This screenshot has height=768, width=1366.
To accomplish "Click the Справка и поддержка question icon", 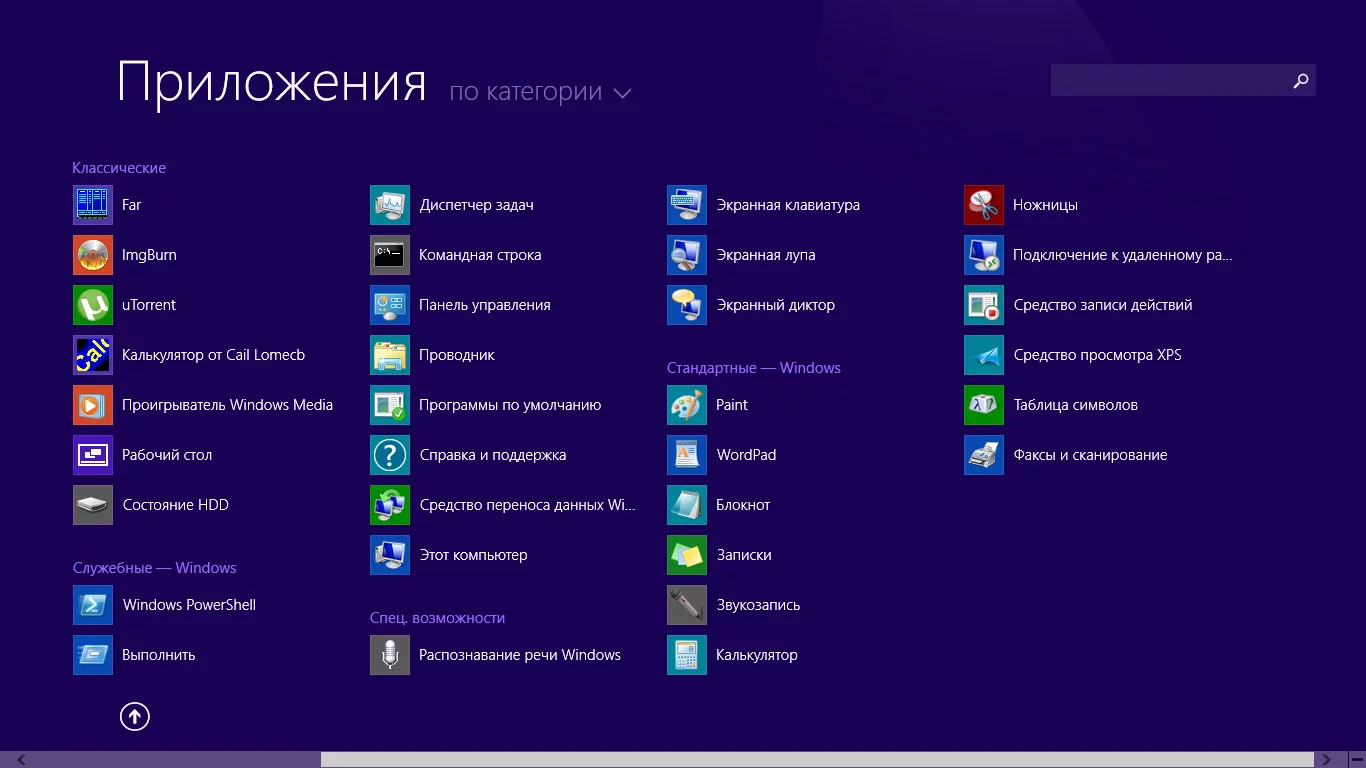I will (390, 455).
